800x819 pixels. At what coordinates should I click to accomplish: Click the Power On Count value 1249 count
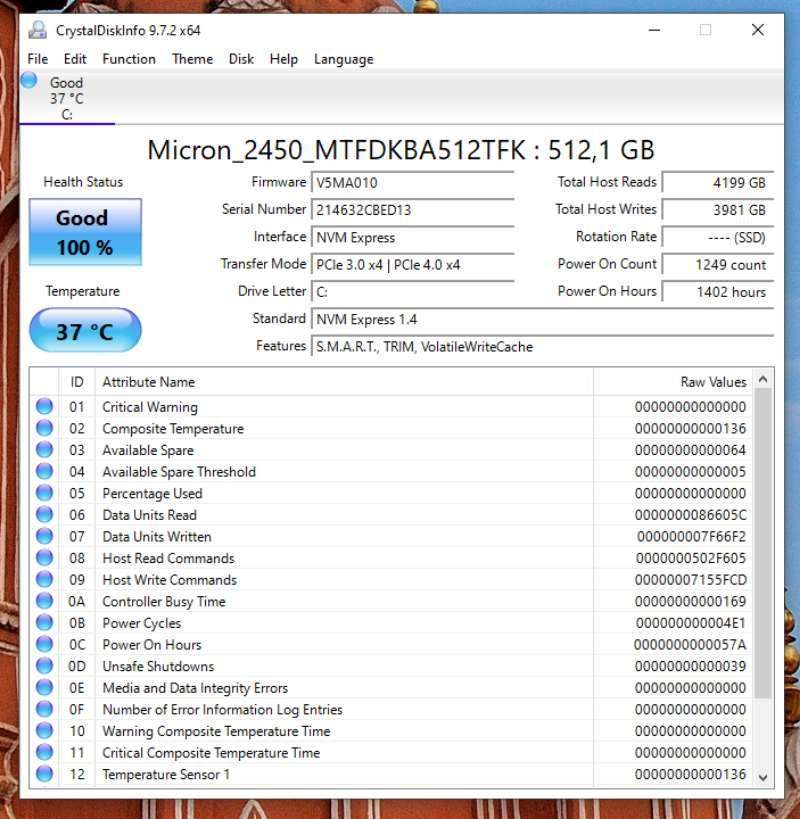click(x=718, y=264)
